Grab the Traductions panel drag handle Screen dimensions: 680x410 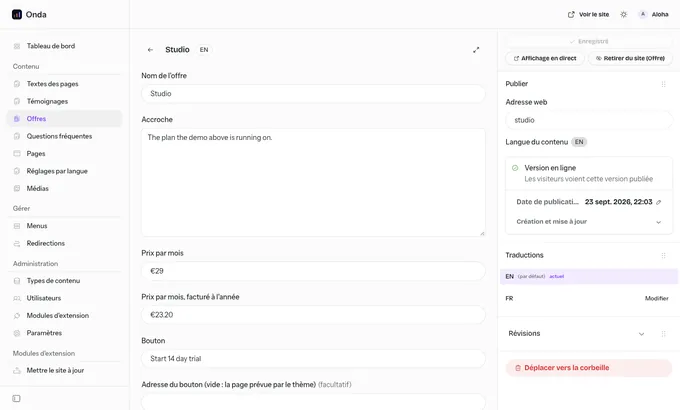point(663,256)
